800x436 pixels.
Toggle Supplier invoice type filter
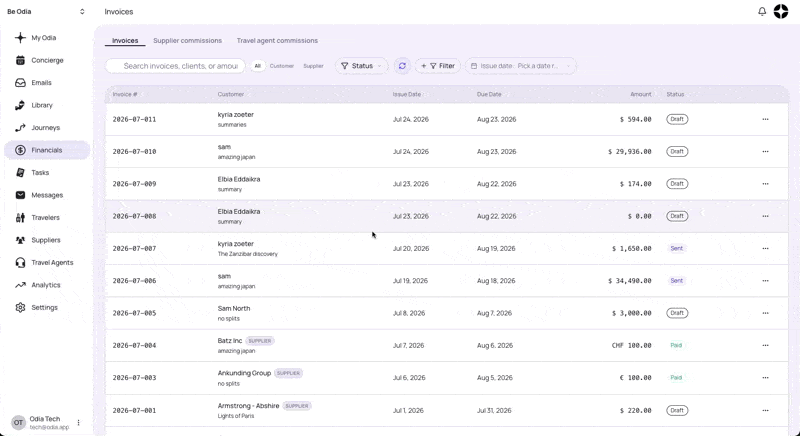pos(313,66)
